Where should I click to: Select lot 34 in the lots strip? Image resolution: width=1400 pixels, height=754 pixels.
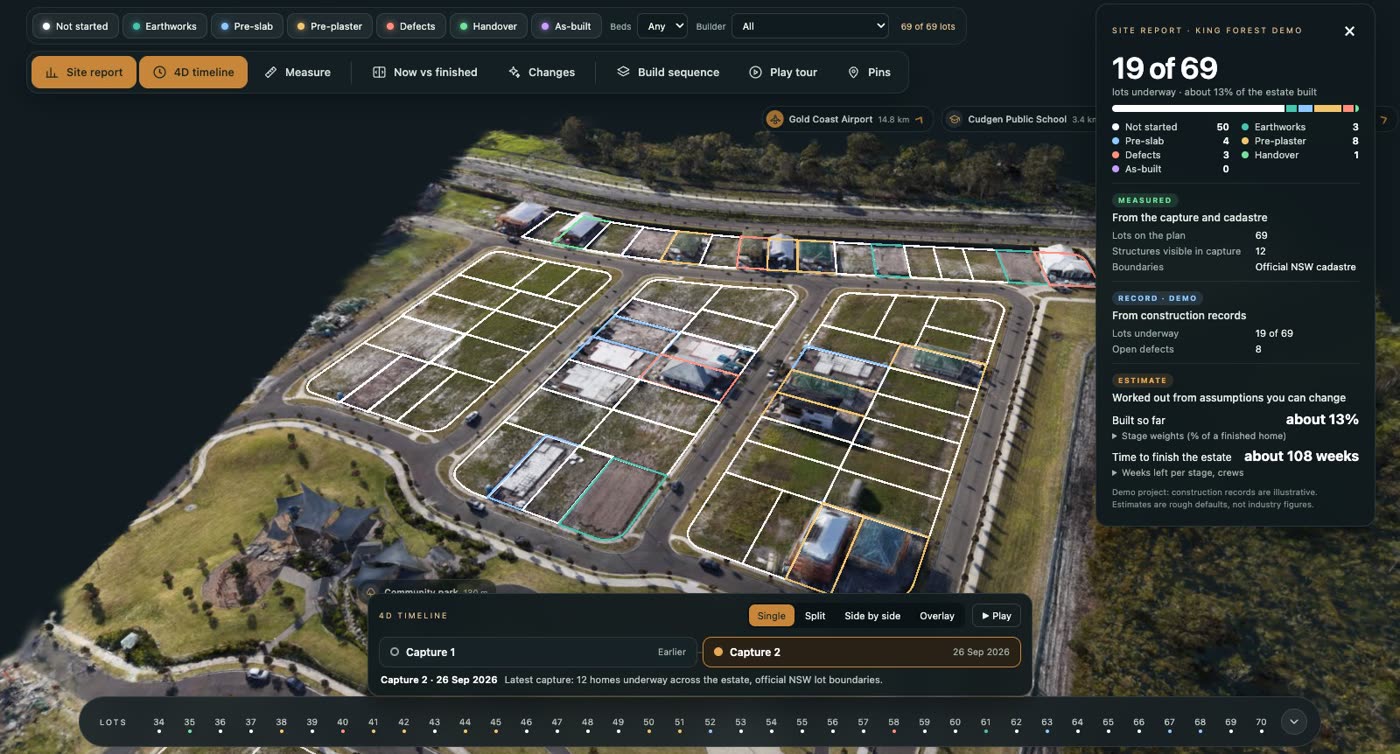pos(159,724)
